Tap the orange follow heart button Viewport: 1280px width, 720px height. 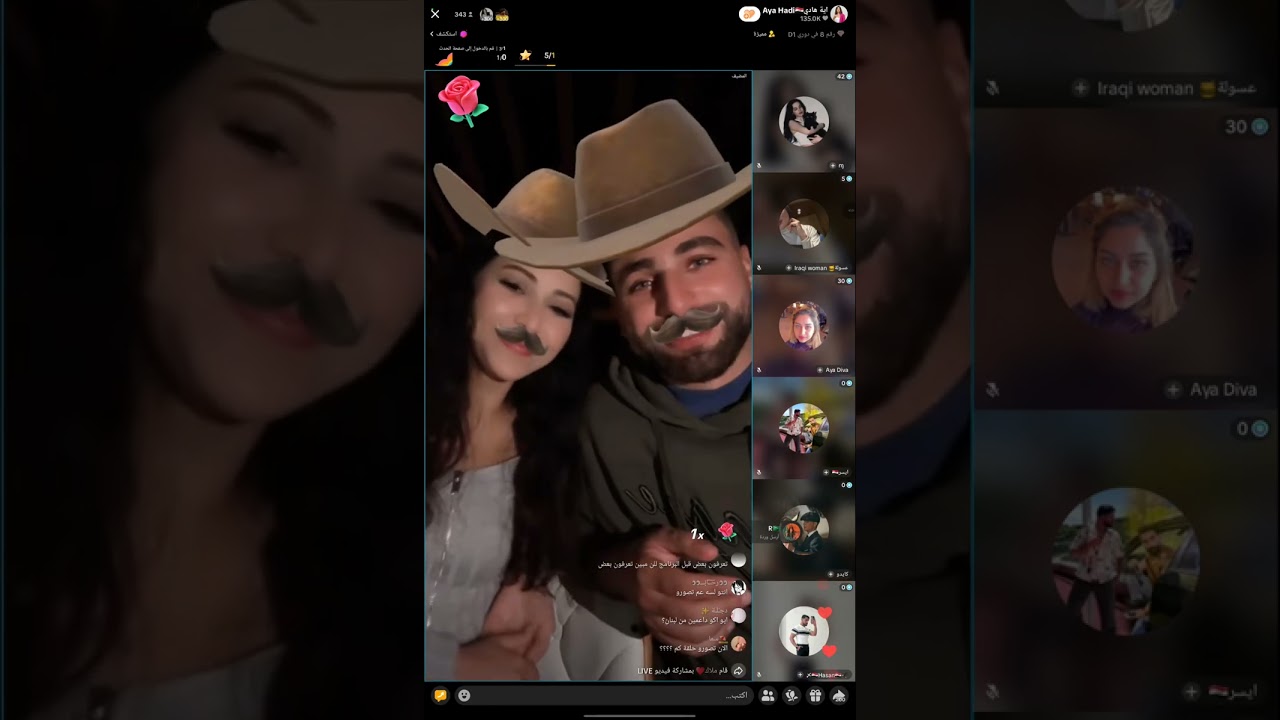[749, 14]
